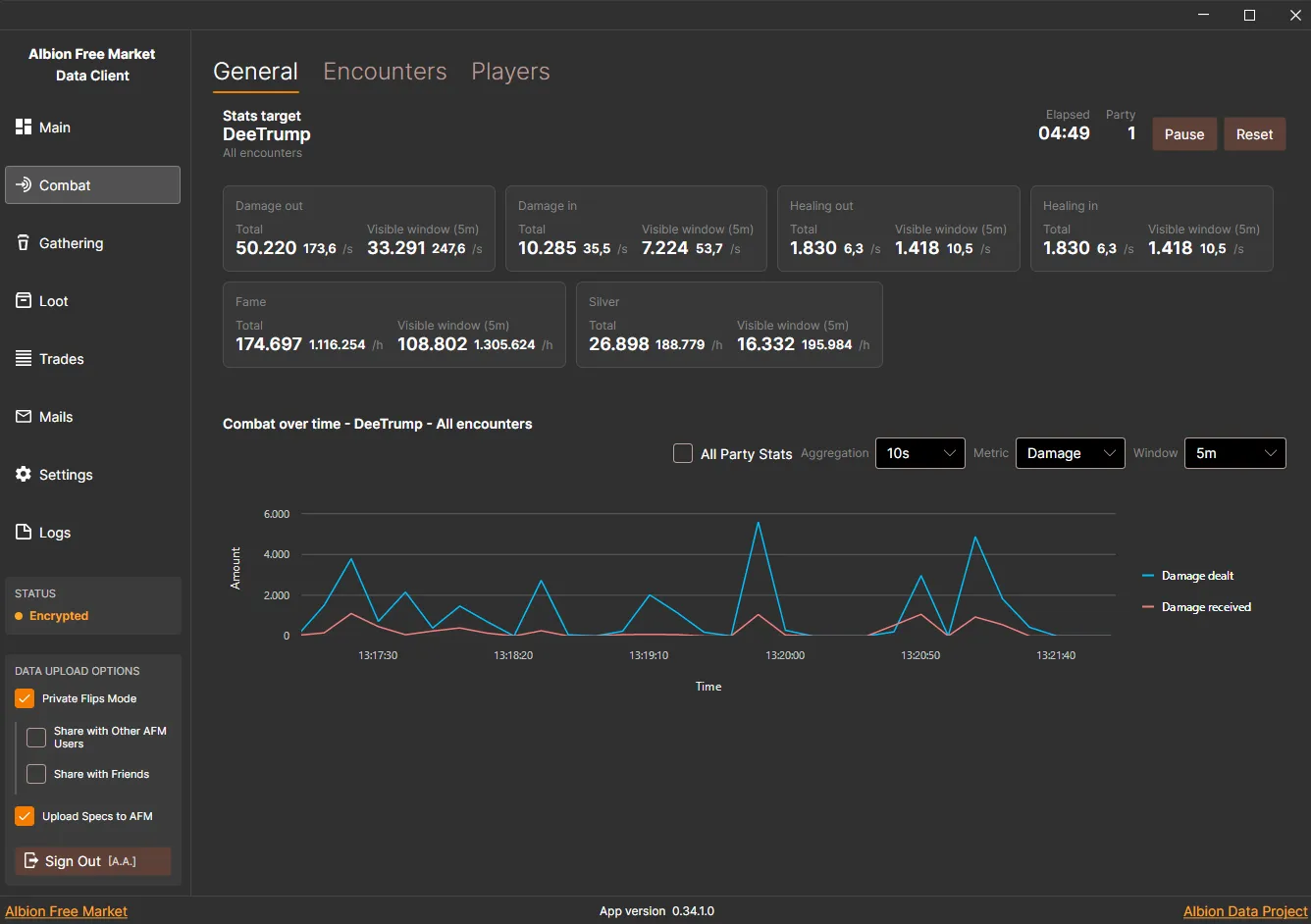Sign out of the account
Image resolution: width=1311 pixels, height=924 pixels.
93,861
